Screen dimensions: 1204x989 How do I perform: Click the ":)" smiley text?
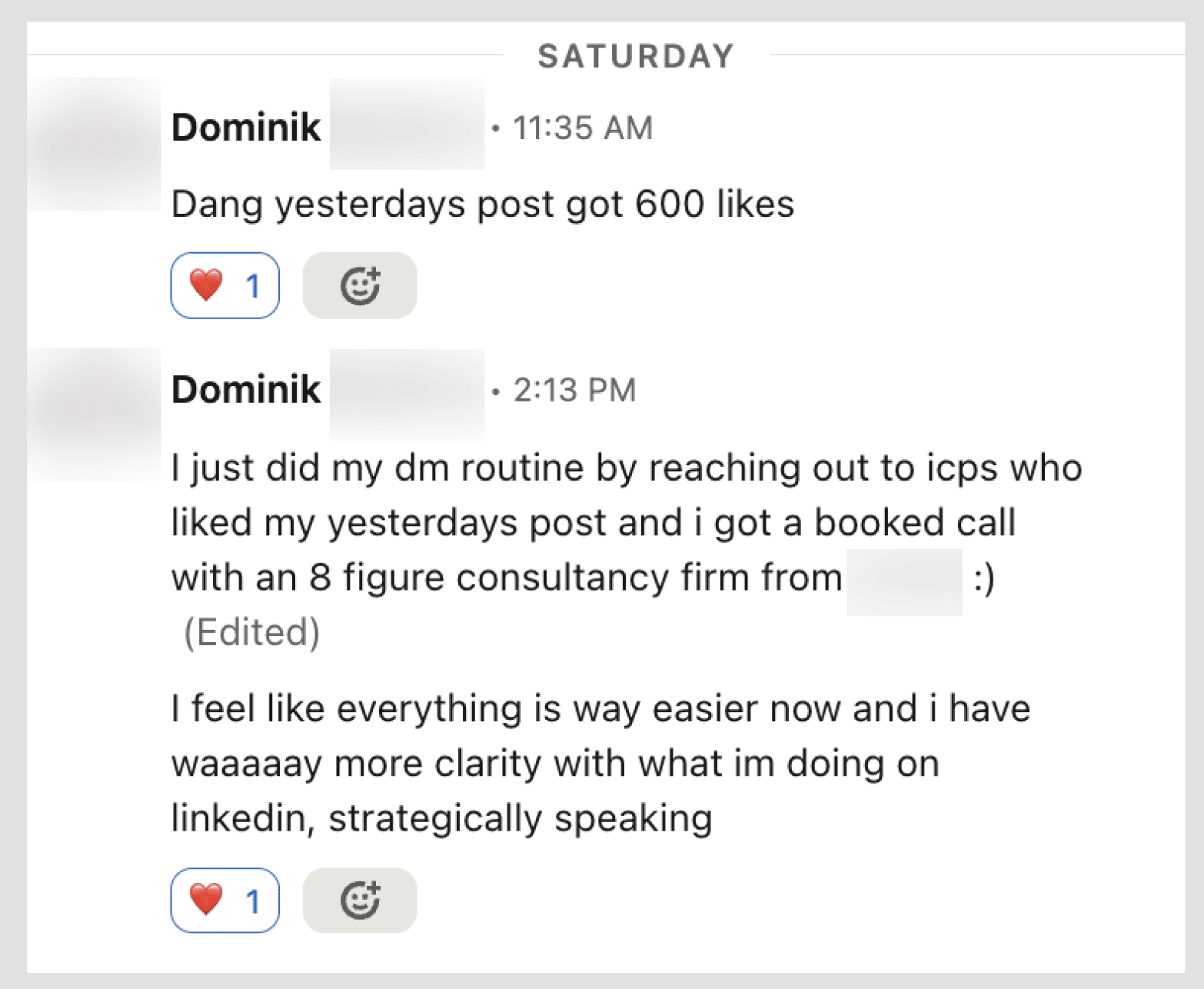pos(984,578)
